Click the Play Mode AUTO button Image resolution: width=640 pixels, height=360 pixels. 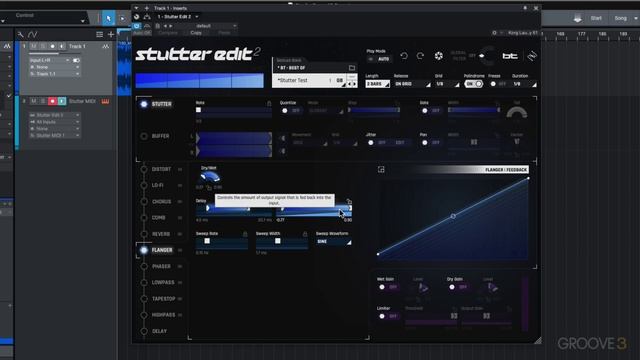pyautogui.click(x=379, y=59)
